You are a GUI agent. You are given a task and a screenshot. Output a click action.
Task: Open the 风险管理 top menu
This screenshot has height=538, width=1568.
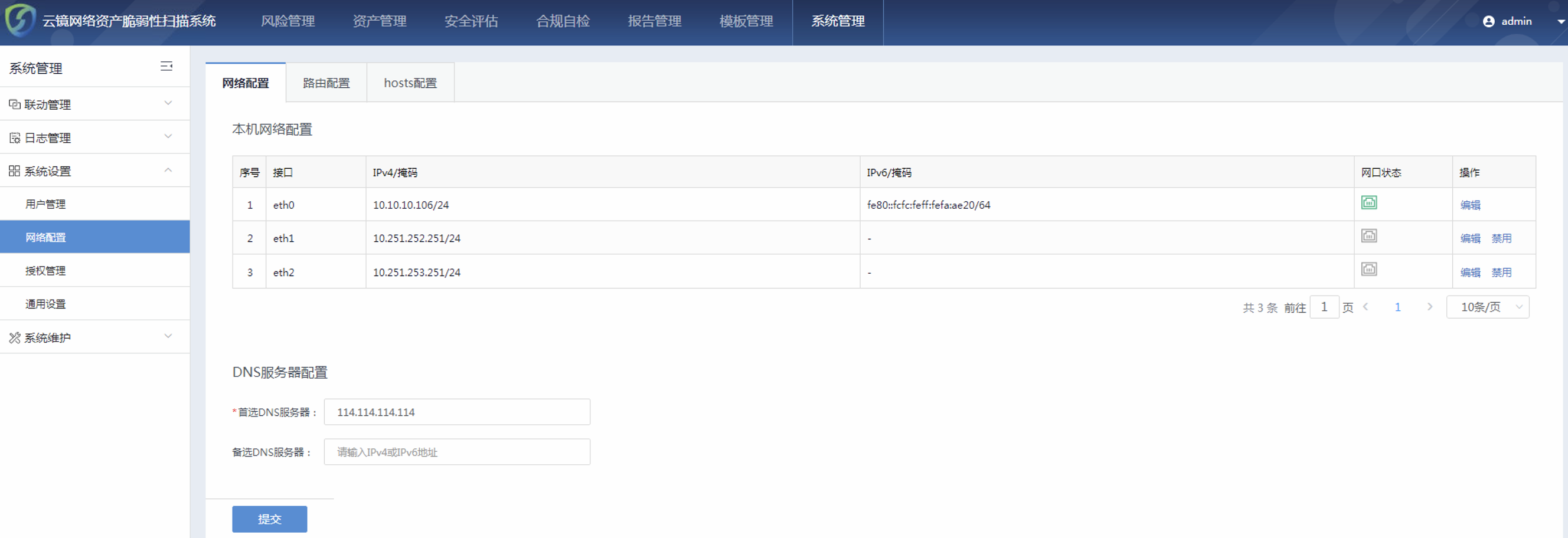click(x=288, y=21)
